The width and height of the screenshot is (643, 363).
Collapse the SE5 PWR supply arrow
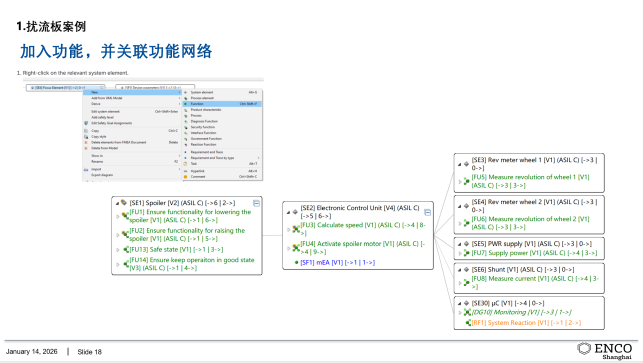(x=459, y=244)
